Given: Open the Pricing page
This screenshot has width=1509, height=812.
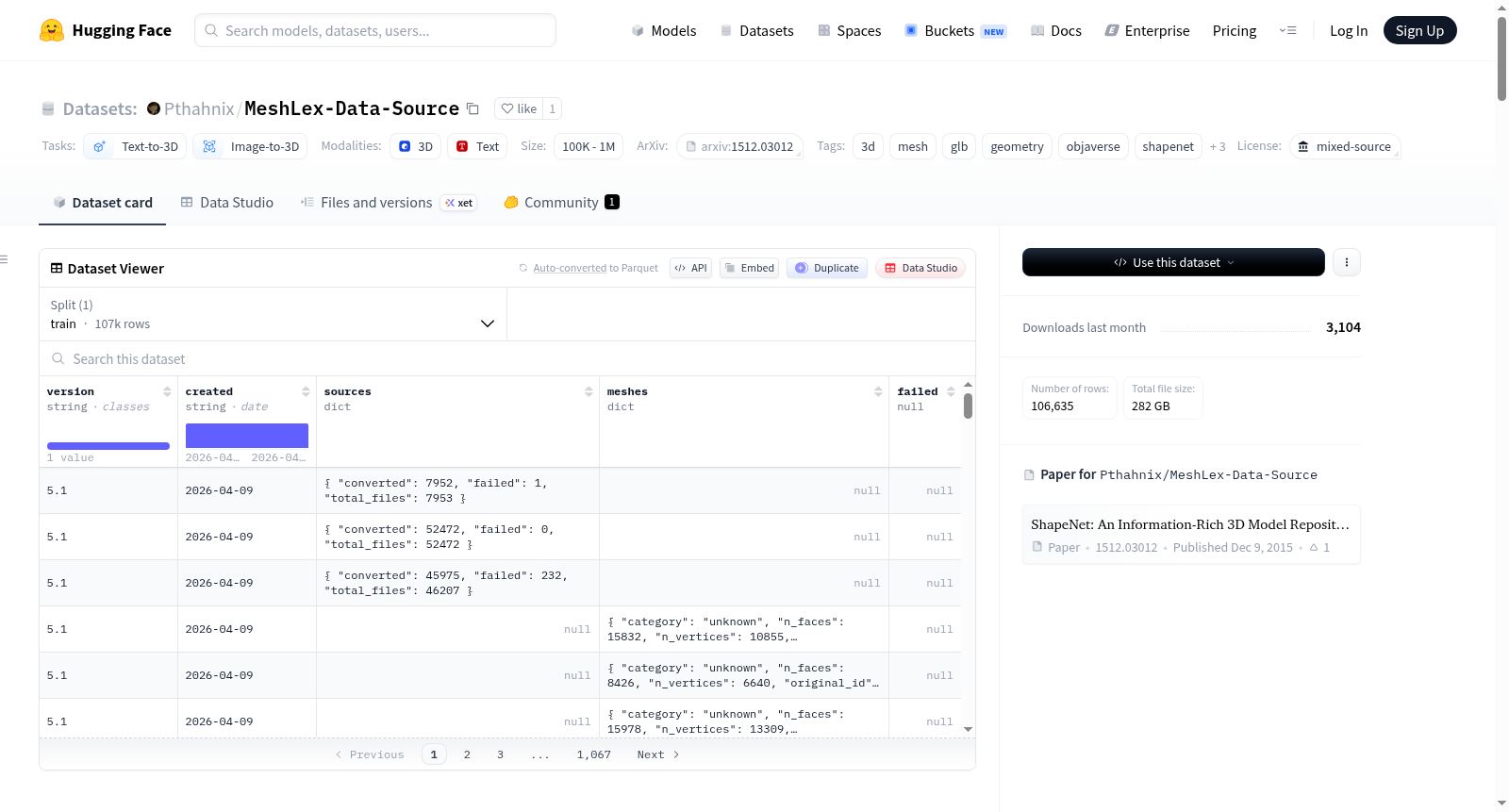Looking at the screenshot, I should coord(1235,31).
